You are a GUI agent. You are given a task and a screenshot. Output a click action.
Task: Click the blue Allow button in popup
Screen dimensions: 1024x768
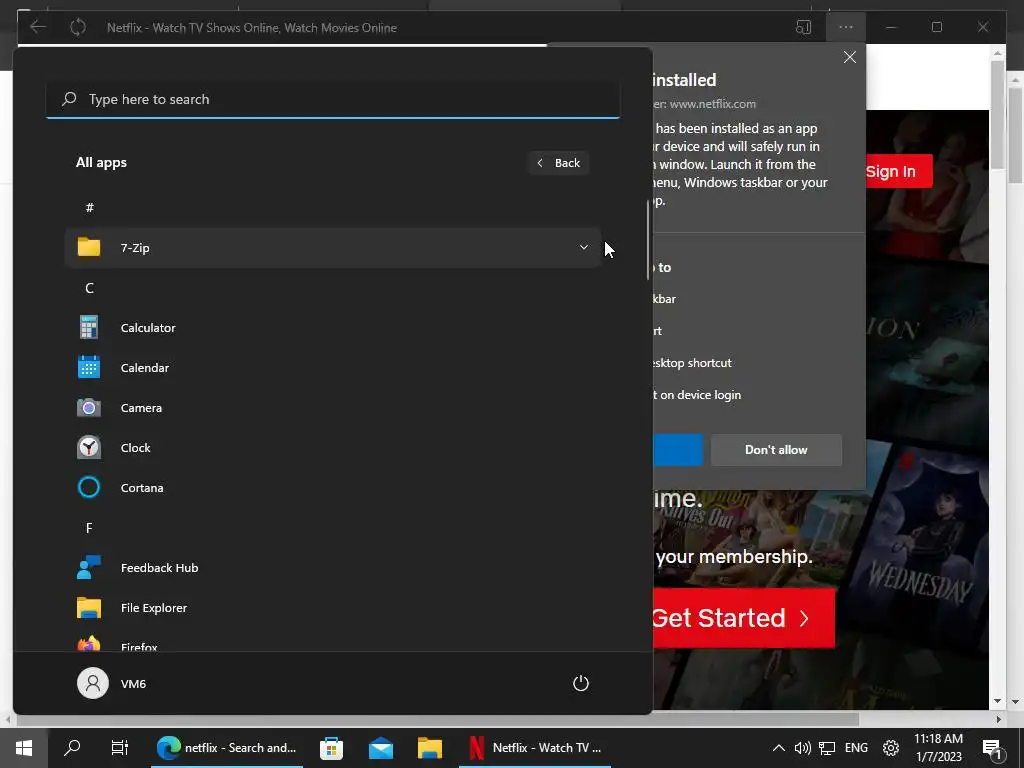[x=678, y=450]
